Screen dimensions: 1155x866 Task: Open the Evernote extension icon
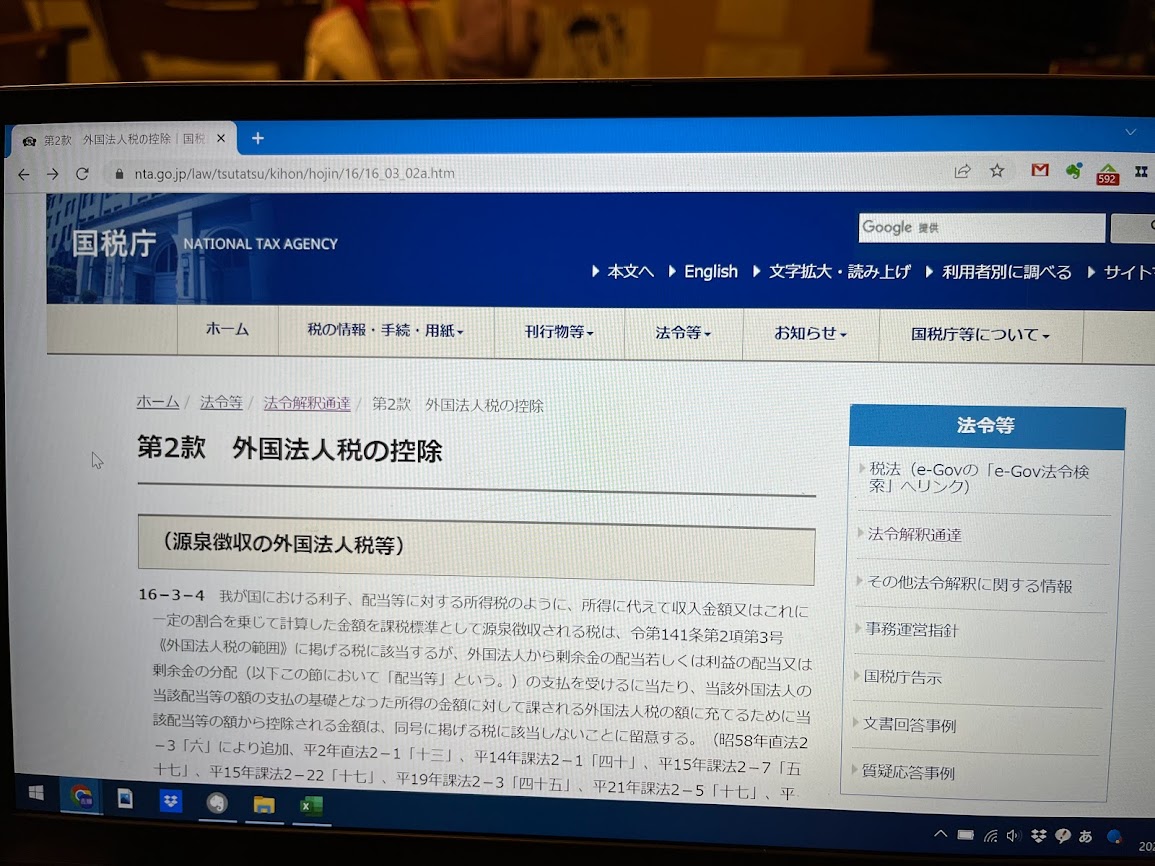[x=1074, y=171]
